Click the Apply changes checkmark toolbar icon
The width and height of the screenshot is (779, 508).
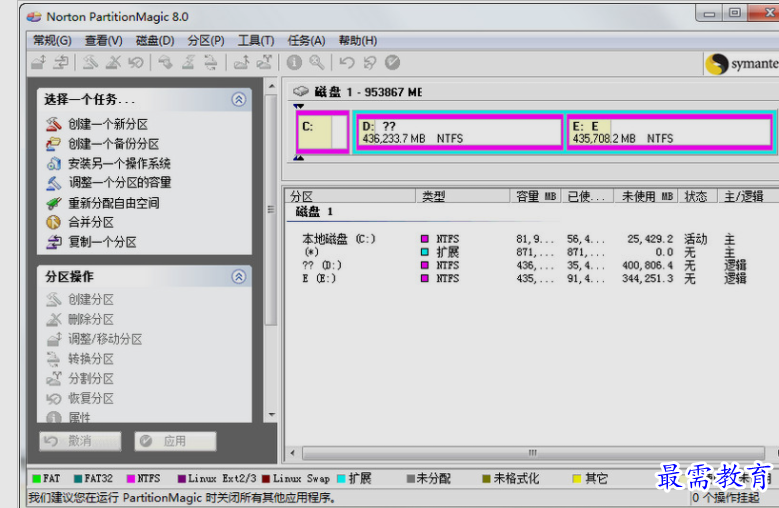pos(392,63)
